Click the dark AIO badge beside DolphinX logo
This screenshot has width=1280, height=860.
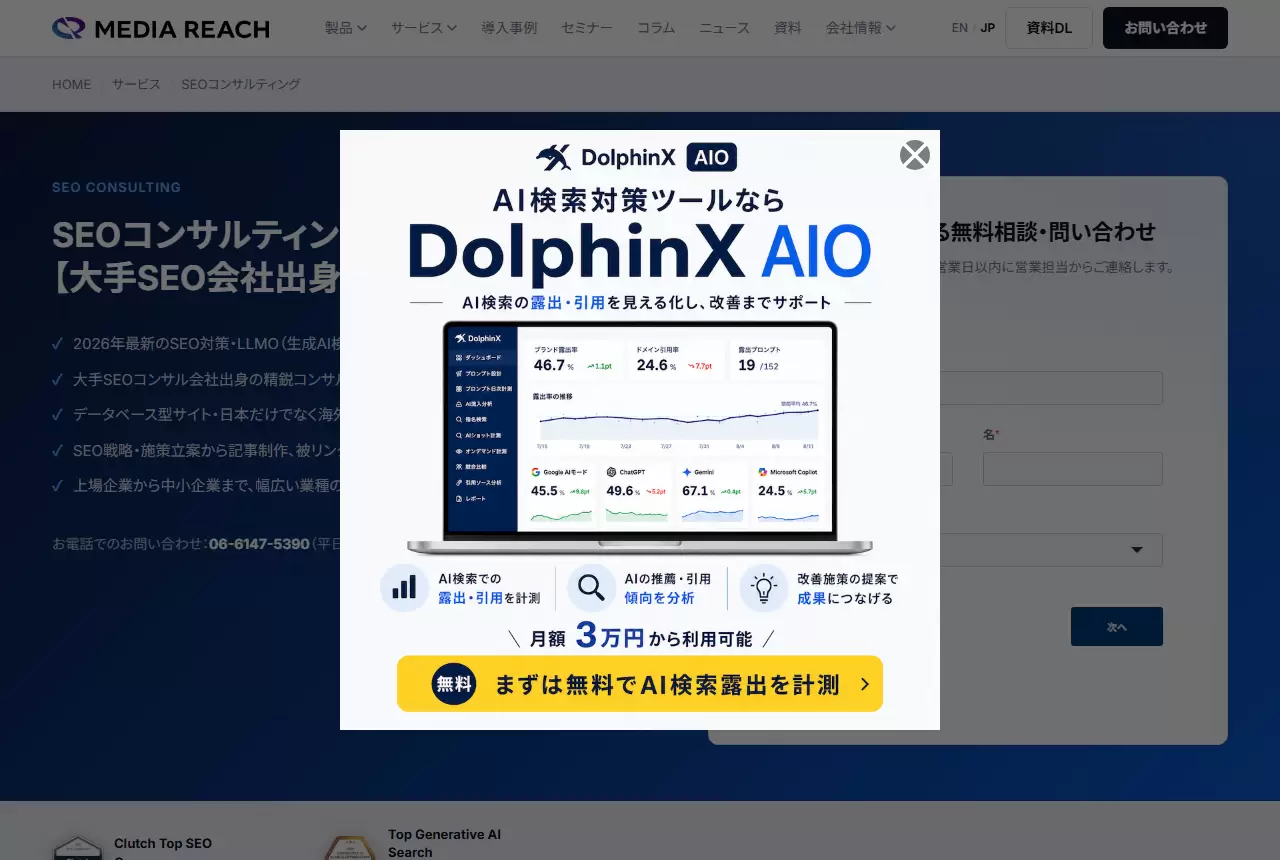click(712, 157)
